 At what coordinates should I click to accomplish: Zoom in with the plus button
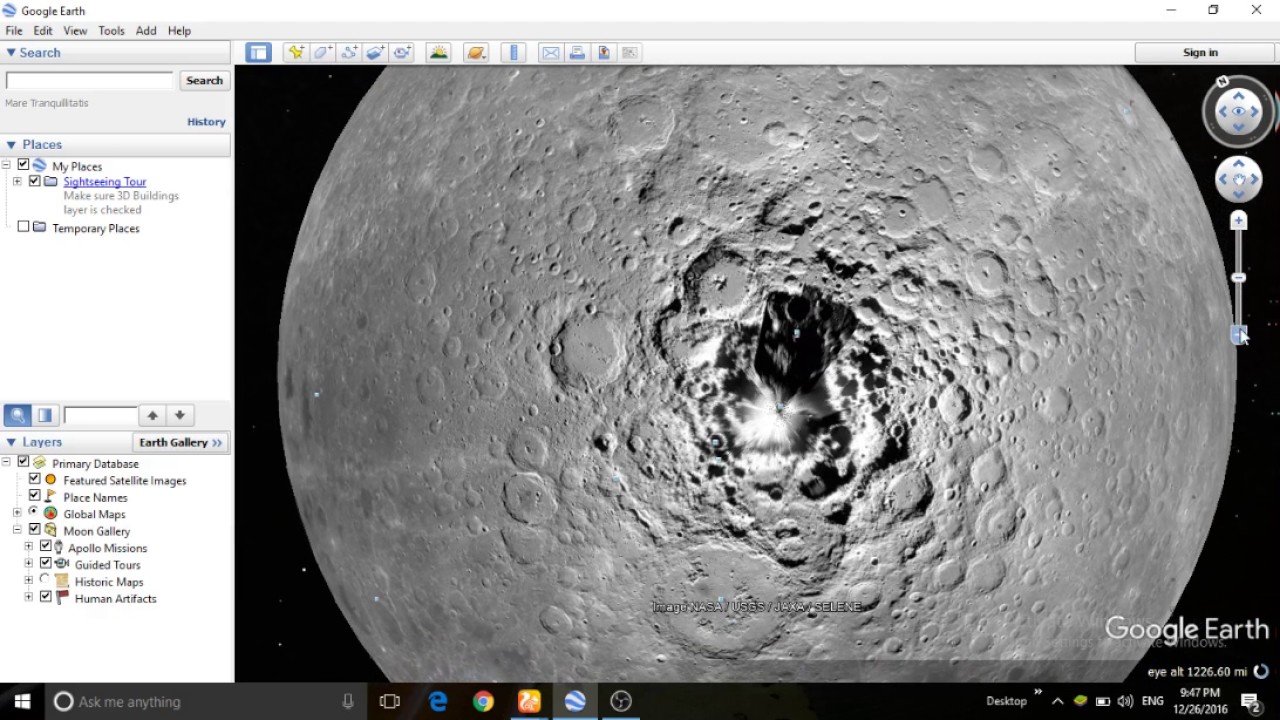tap(1239, 220)
